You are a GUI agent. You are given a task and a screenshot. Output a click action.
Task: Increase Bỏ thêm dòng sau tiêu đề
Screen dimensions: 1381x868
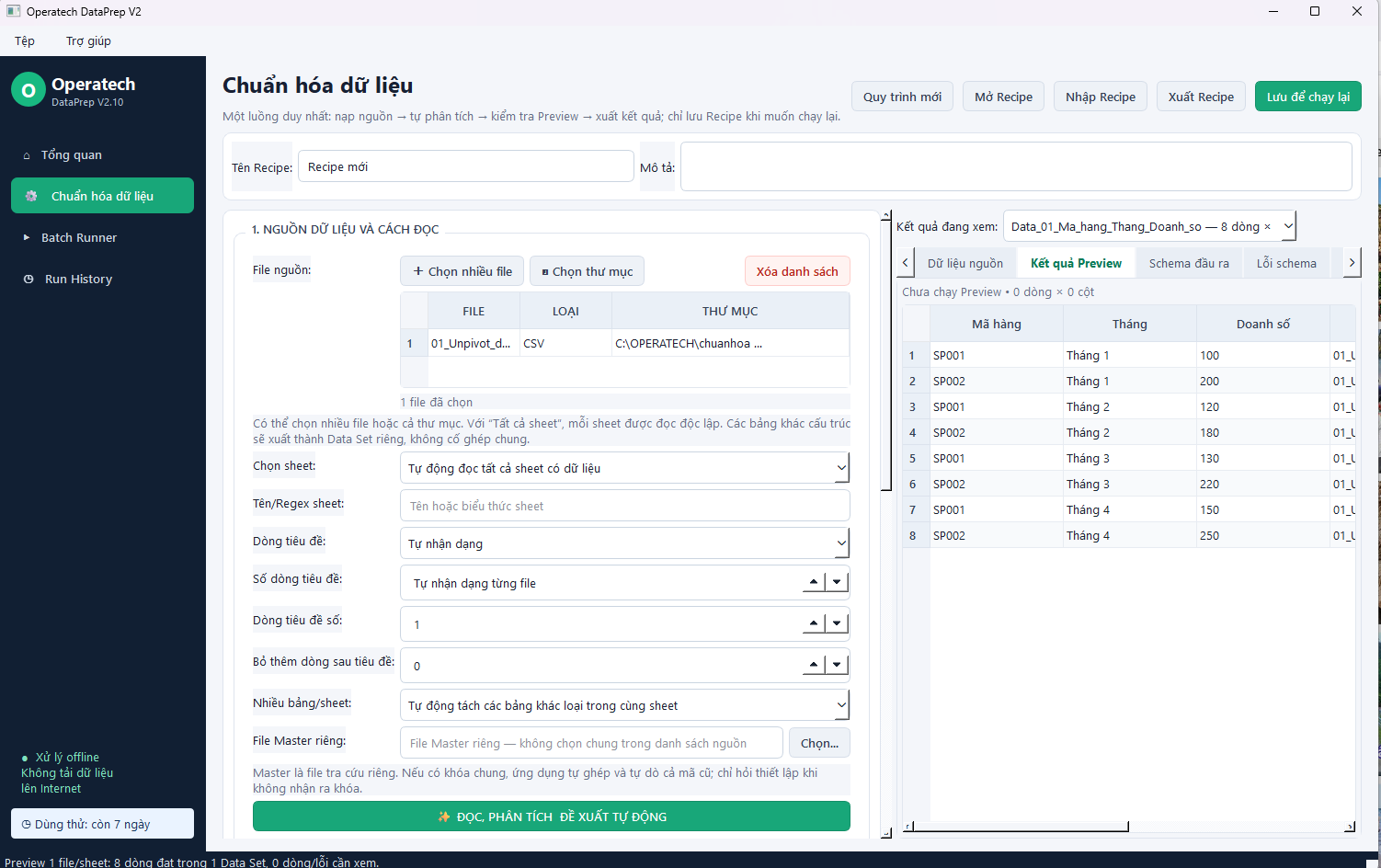coord(814,665)
